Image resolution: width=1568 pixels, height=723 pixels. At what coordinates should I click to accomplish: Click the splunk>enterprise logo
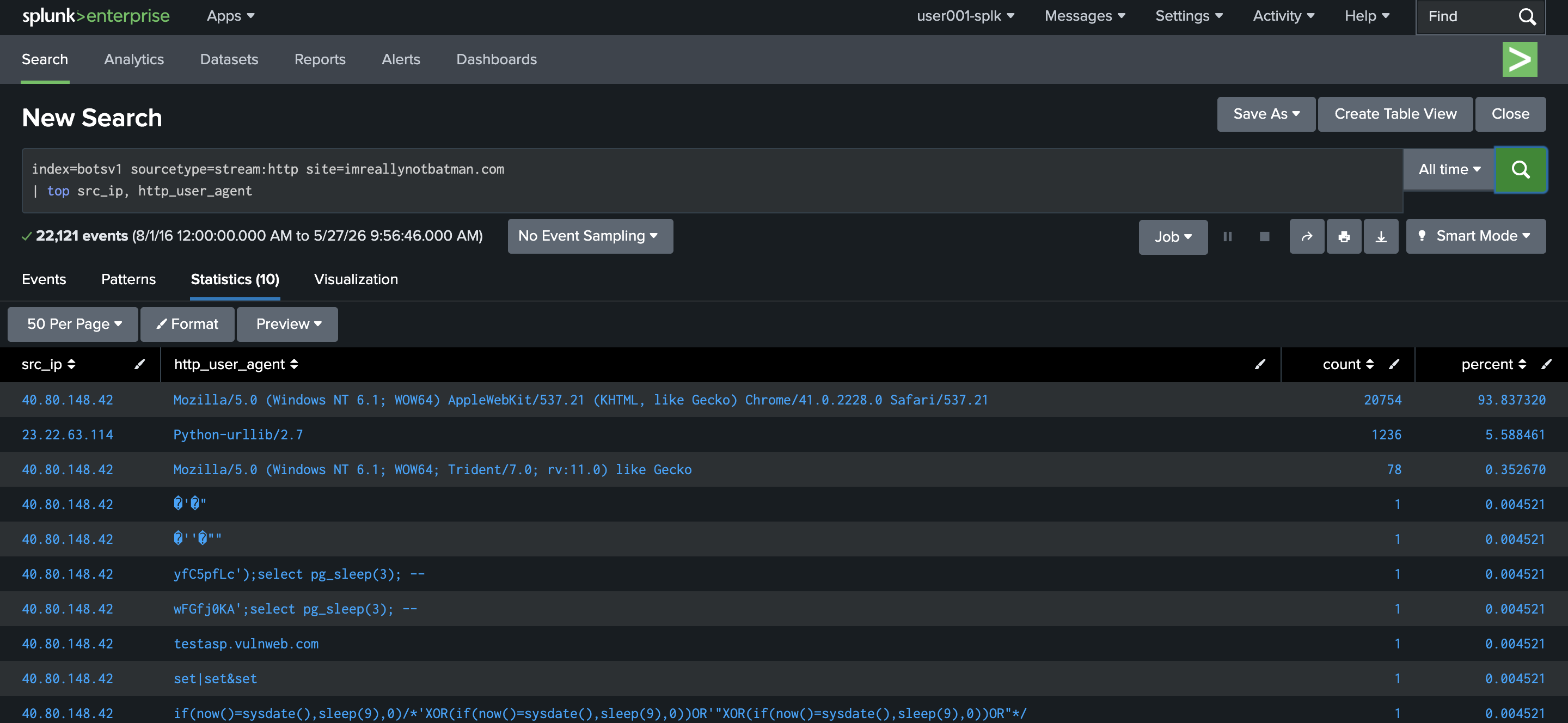(x=96, y=16)
